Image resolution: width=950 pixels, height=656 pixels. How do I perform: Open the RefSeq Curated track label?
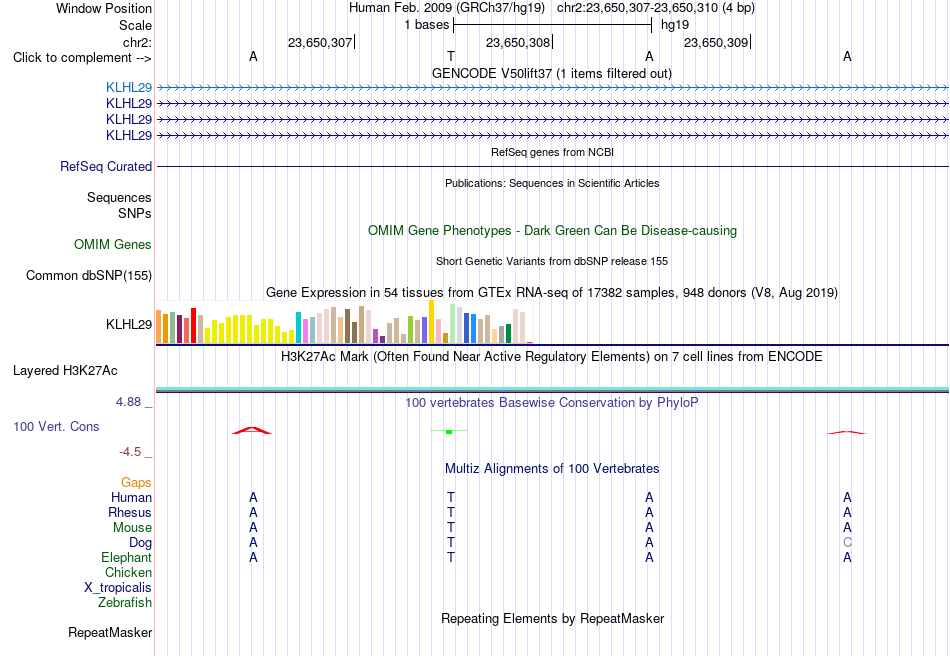coord(105,167)
